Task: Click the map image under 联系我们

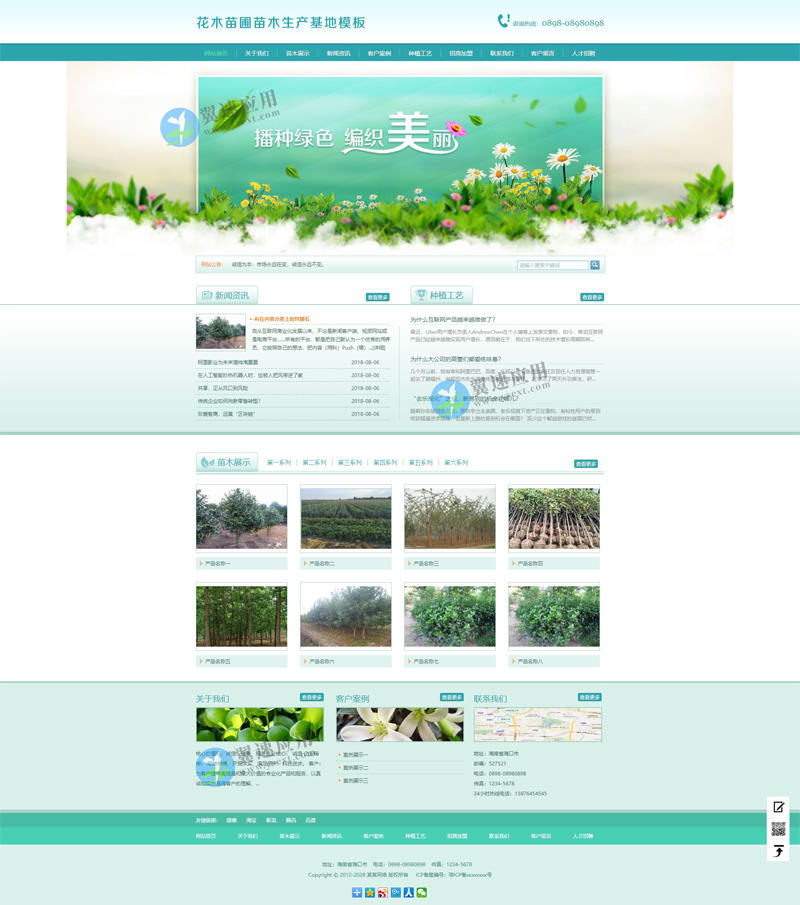Action: [537, 724]
